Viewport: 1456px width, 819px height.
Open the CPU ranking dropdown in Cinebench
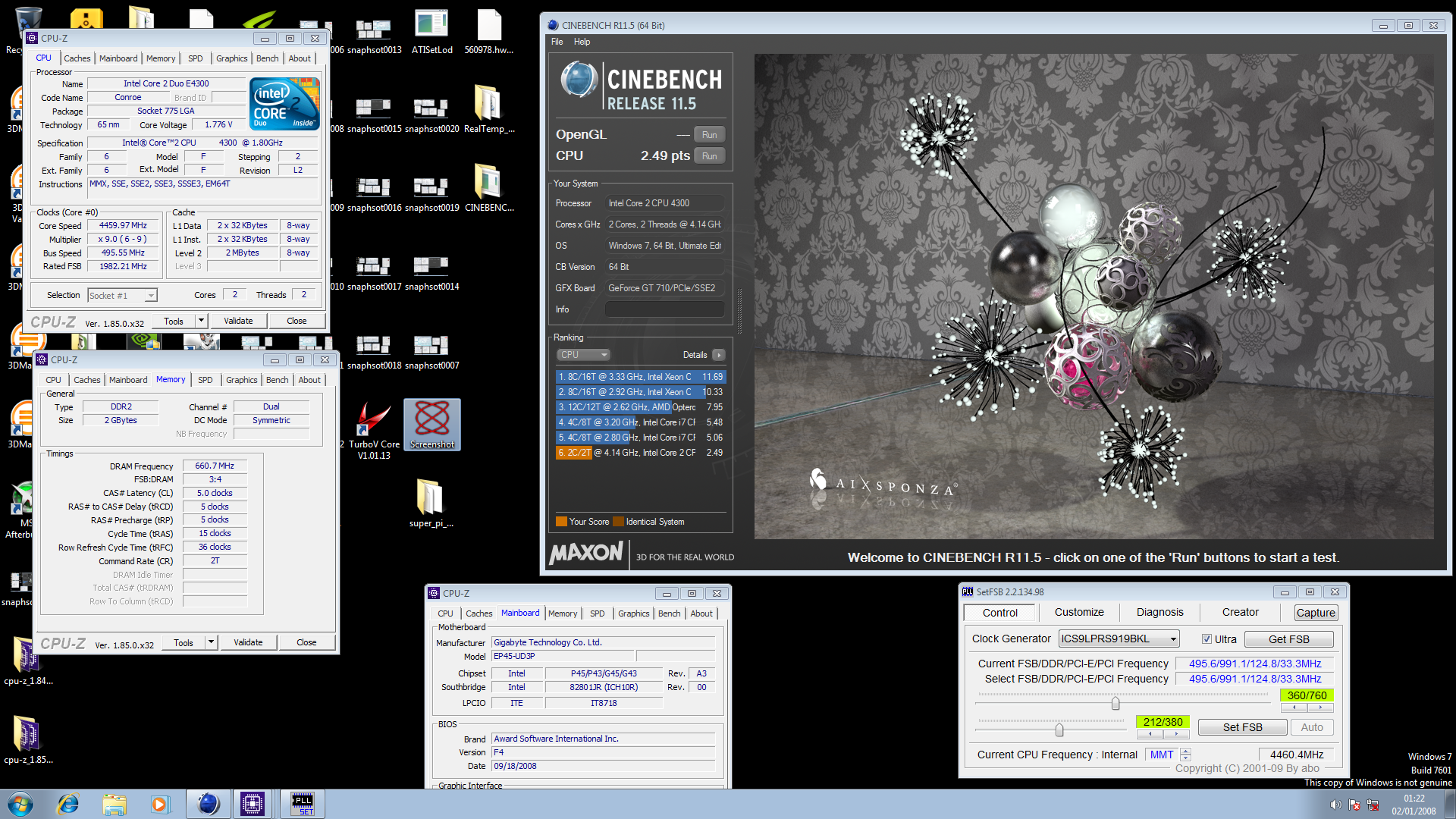[x=584, y=355]
